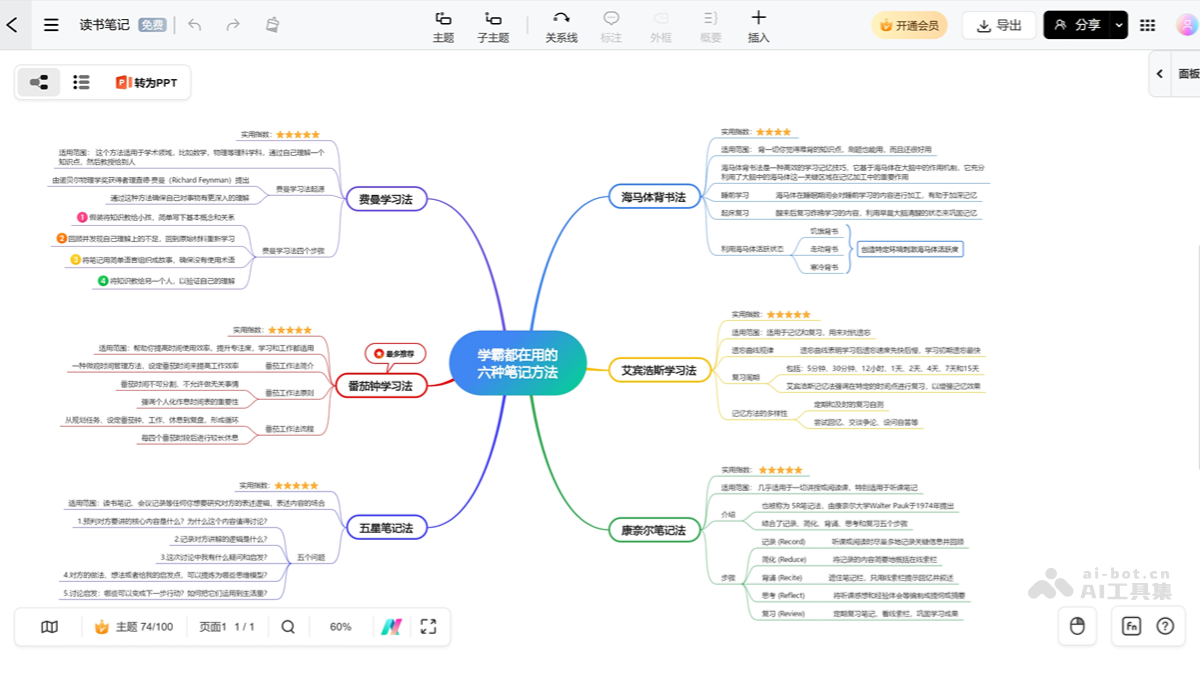Convert mind map with 转为PPT

[x=146, y=82]
